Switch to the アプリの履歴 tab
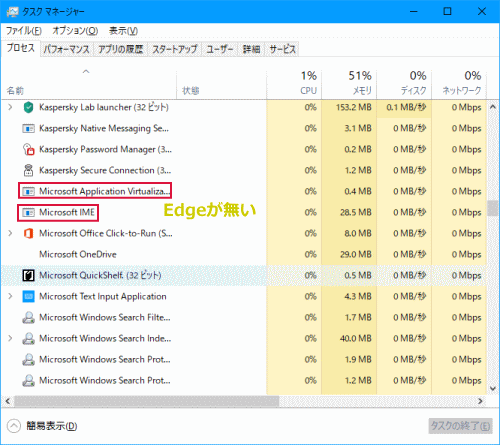 [x=121, y=49]
